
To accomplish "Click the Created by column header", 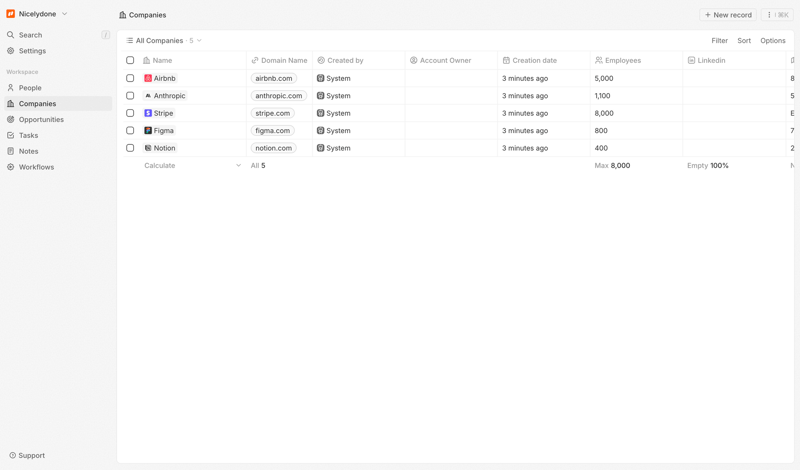I will (359, 60).
